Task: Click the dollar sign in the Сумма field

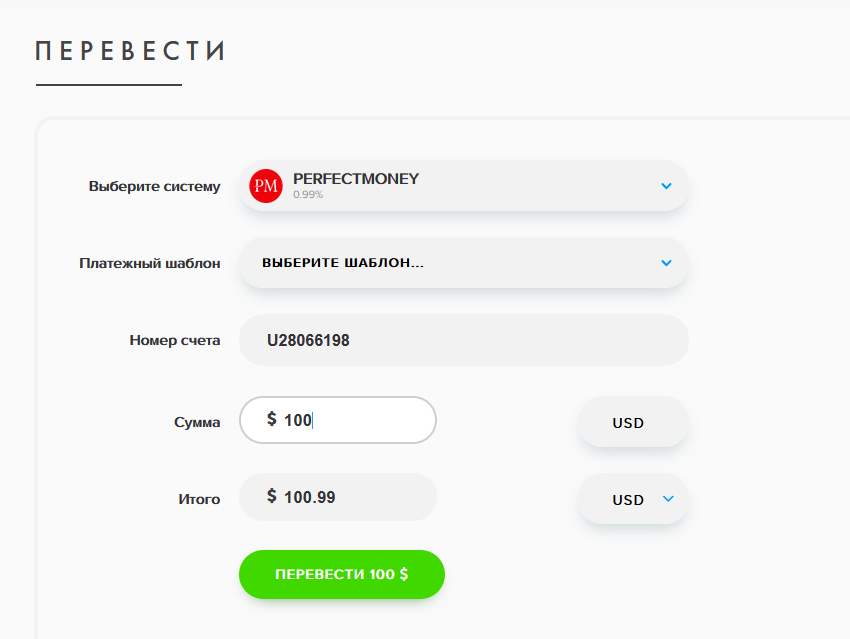Action: click(272, 419)
